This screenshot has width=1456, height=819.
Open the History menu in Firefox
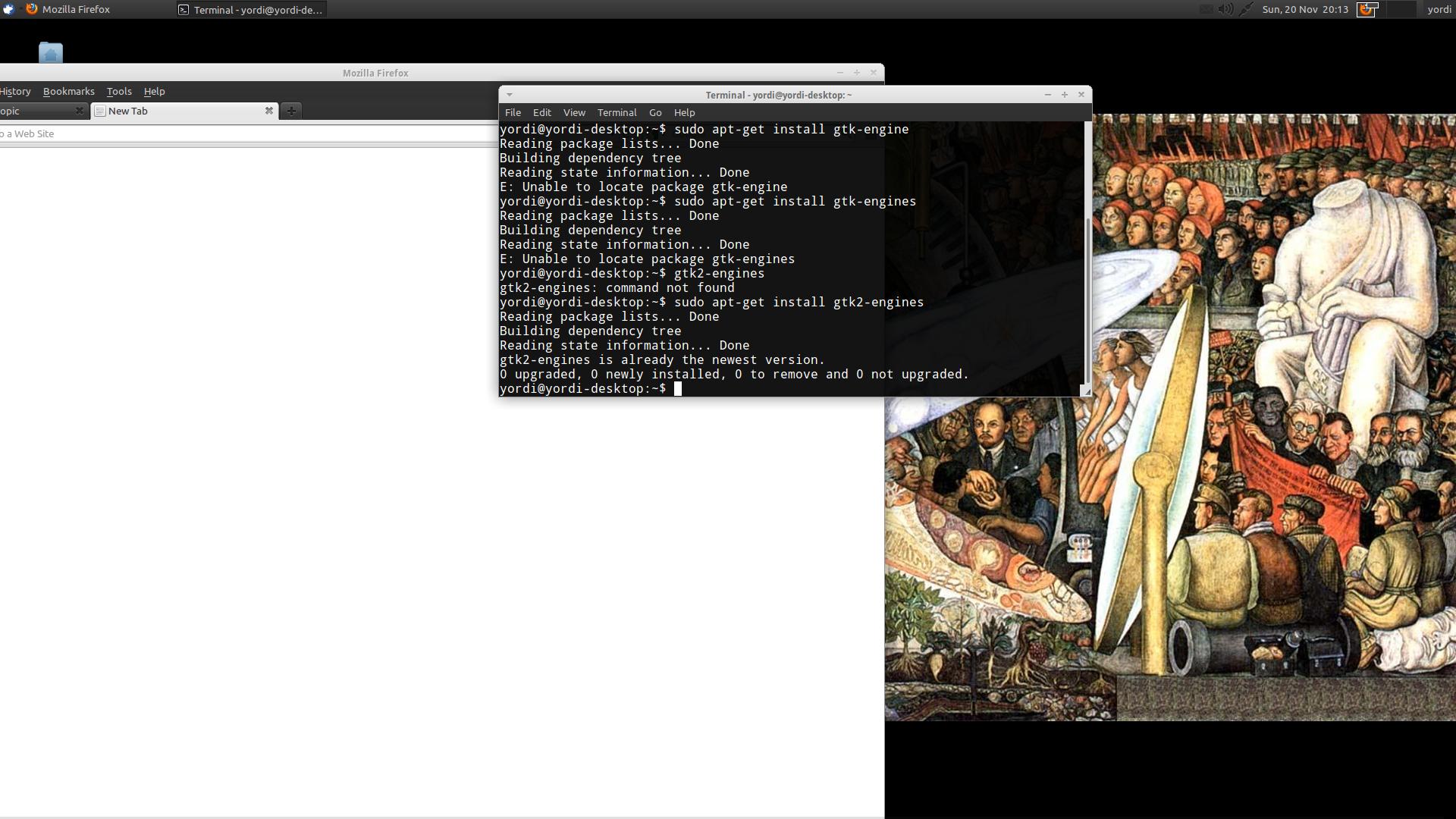pyautogui.click(x=15, y=91)
